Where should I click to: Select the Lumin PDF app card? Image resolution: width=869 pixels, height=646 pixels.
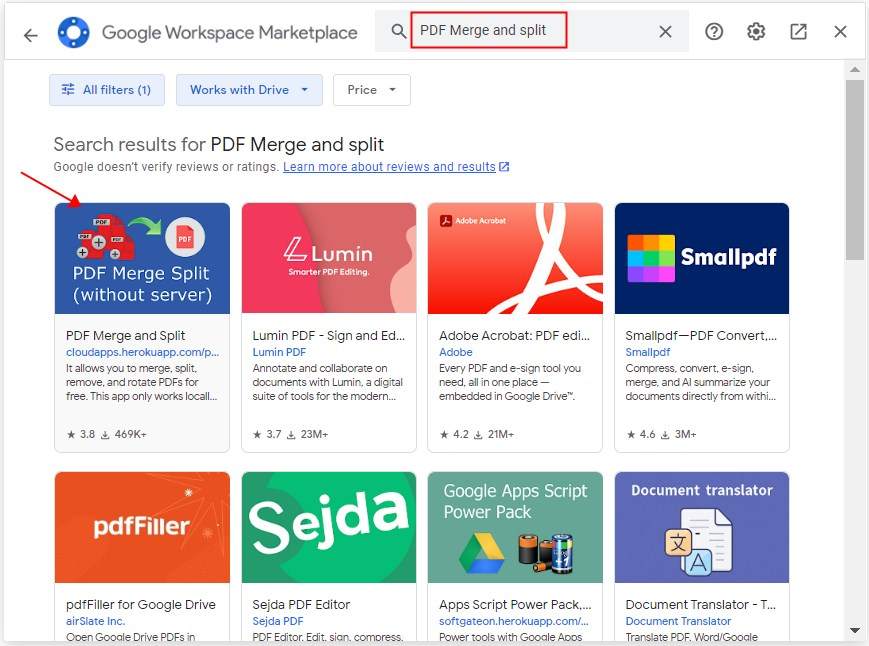click(329, 327)
